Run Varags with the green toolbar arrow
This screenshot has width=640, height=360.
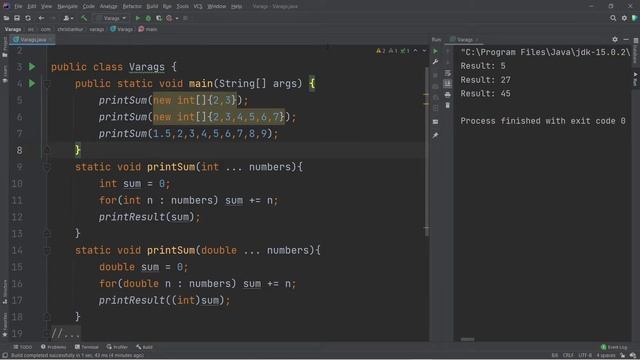138,18
